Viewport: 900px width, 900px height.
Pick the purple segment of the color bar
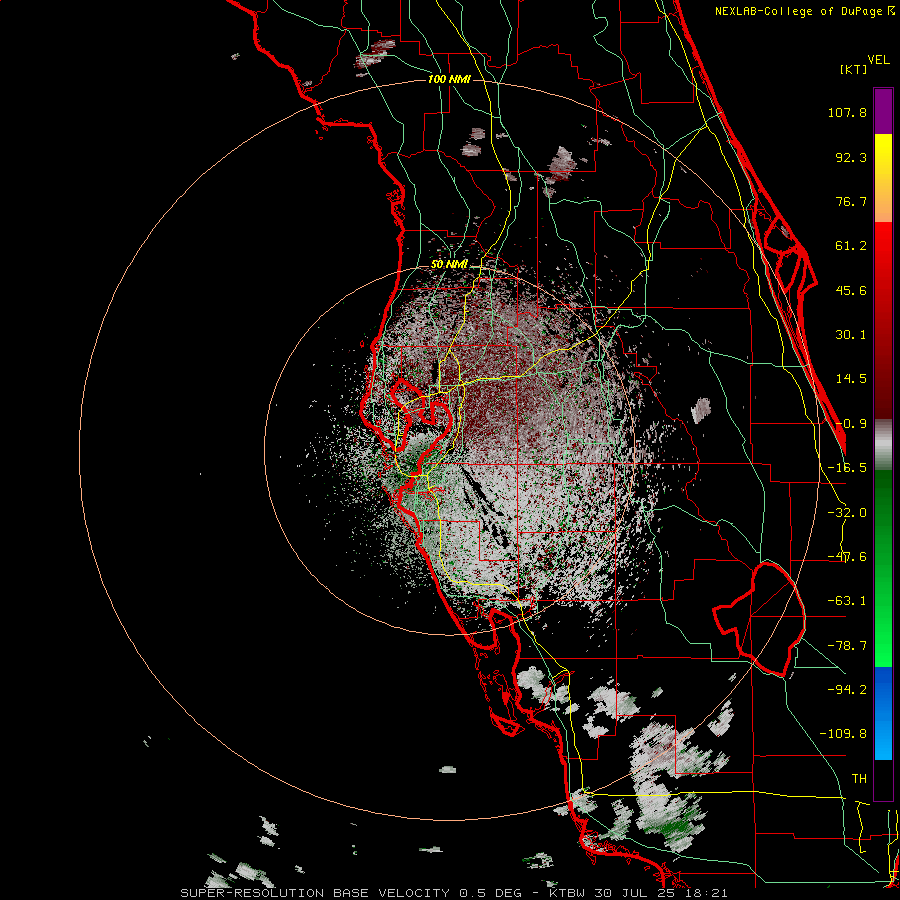[883, 111]
